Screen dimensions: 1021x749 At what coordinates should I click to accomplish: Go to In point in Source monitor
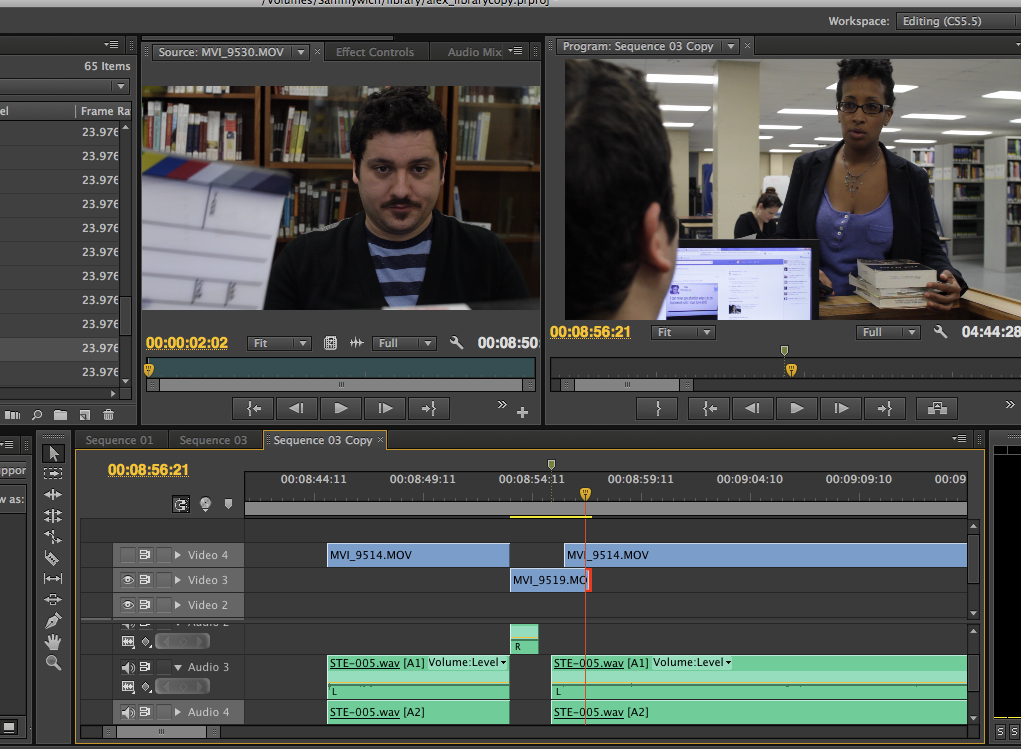[x=254, y=408]
